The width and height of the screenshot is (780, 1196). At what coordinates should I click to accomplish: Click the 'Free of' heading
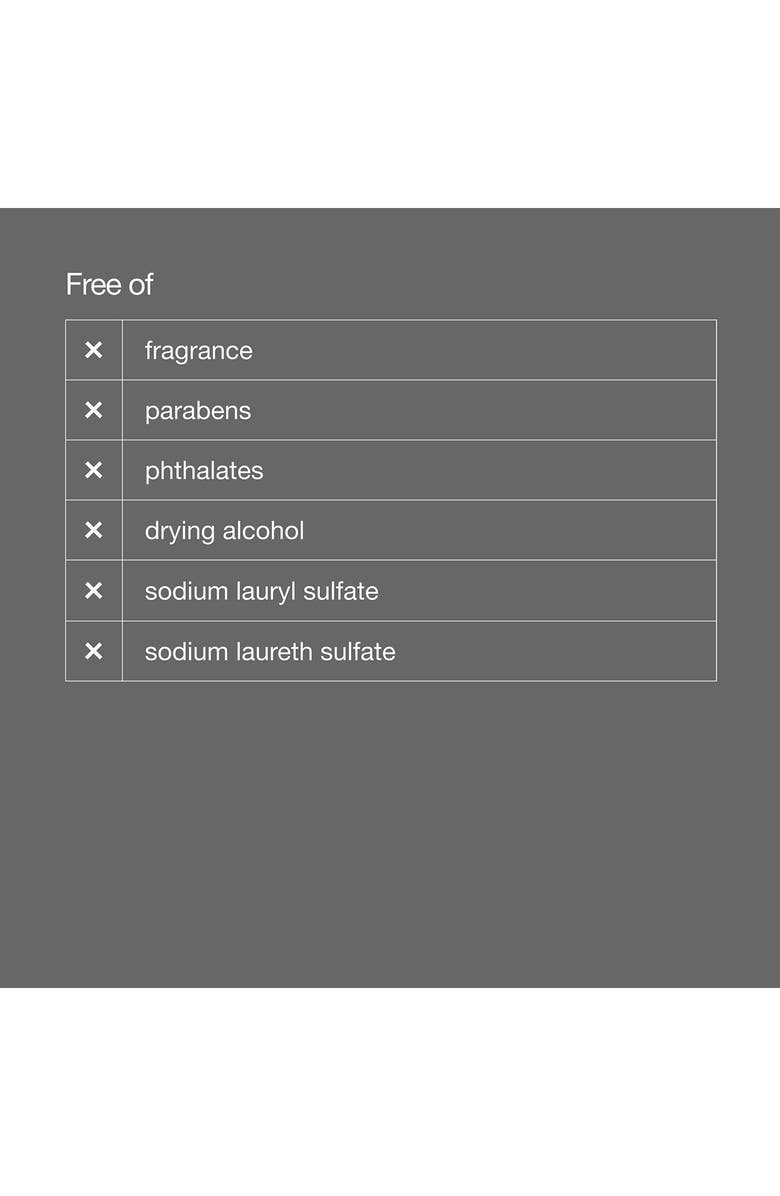(x=109, y=285)
